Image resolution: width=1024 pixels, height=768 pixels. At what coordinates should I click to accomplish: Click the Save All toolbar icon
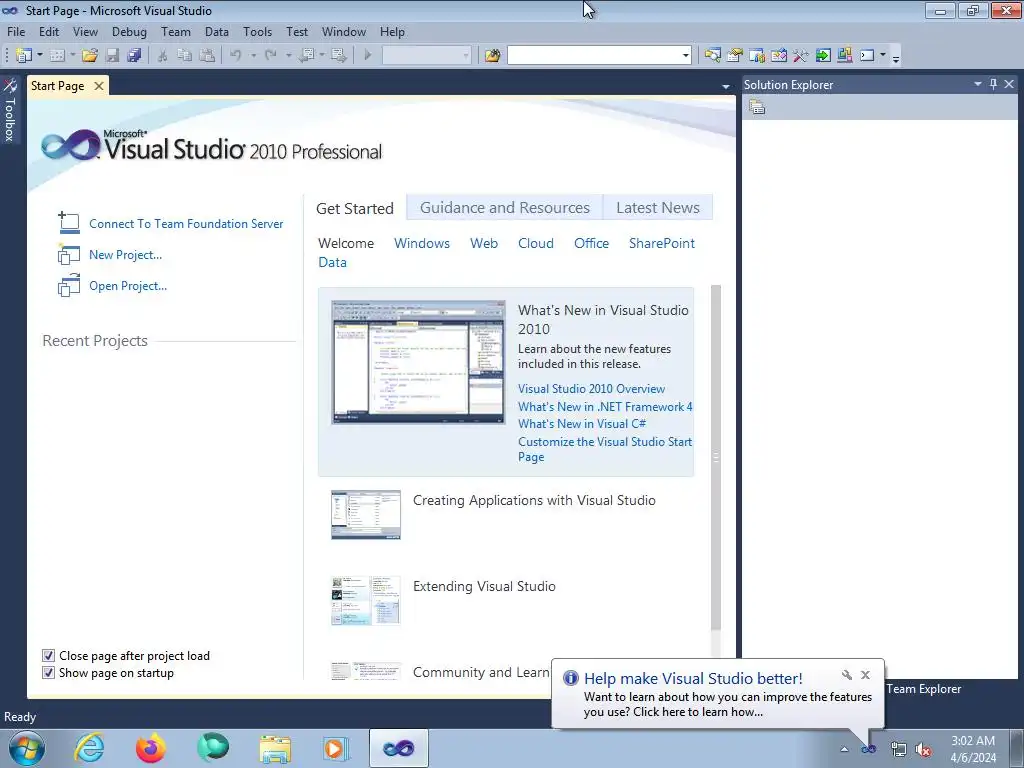tap(134, 56)
